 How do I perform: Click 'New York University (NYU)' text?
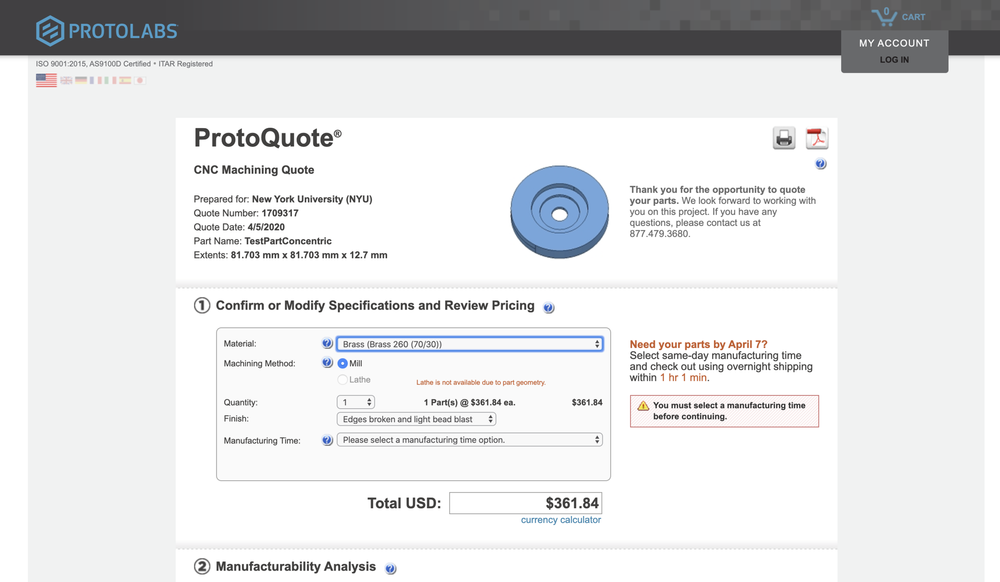coord(312,199)
